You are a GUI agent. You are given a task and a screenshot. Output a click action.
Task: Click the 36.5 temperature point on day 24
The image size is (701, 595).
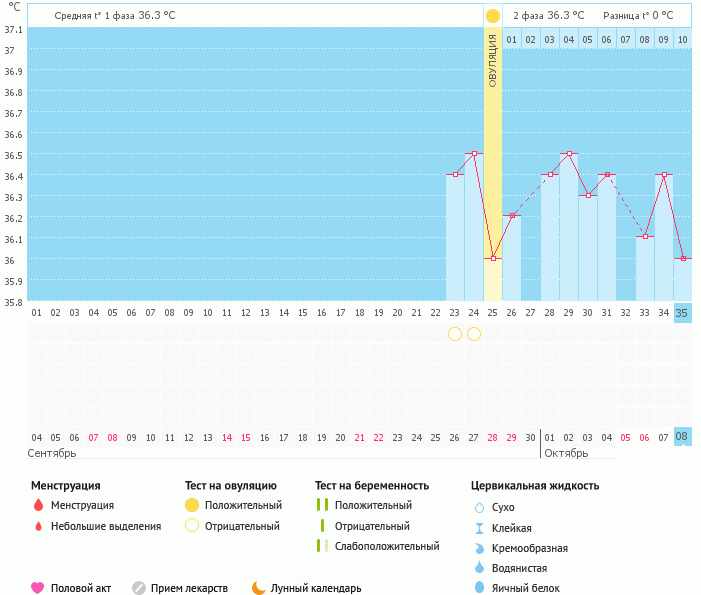tap(474, 154)
